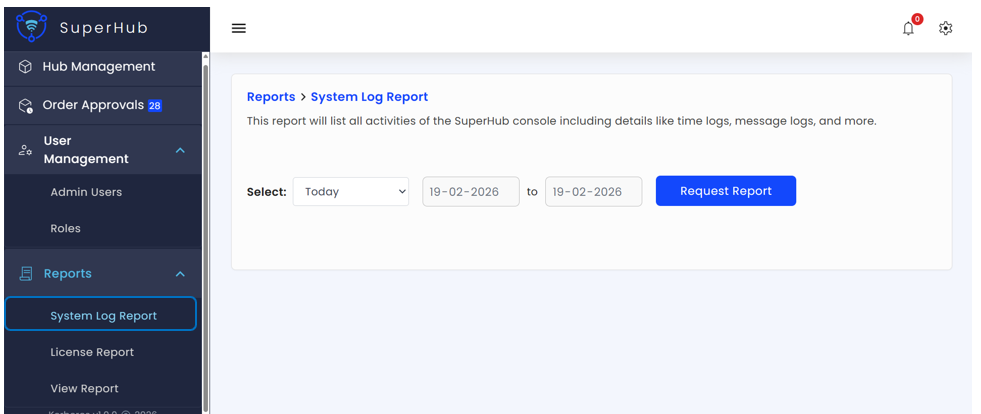Collapse the User Management section chevron
This screenshot has height=414, width=981.
pos(180,150)
